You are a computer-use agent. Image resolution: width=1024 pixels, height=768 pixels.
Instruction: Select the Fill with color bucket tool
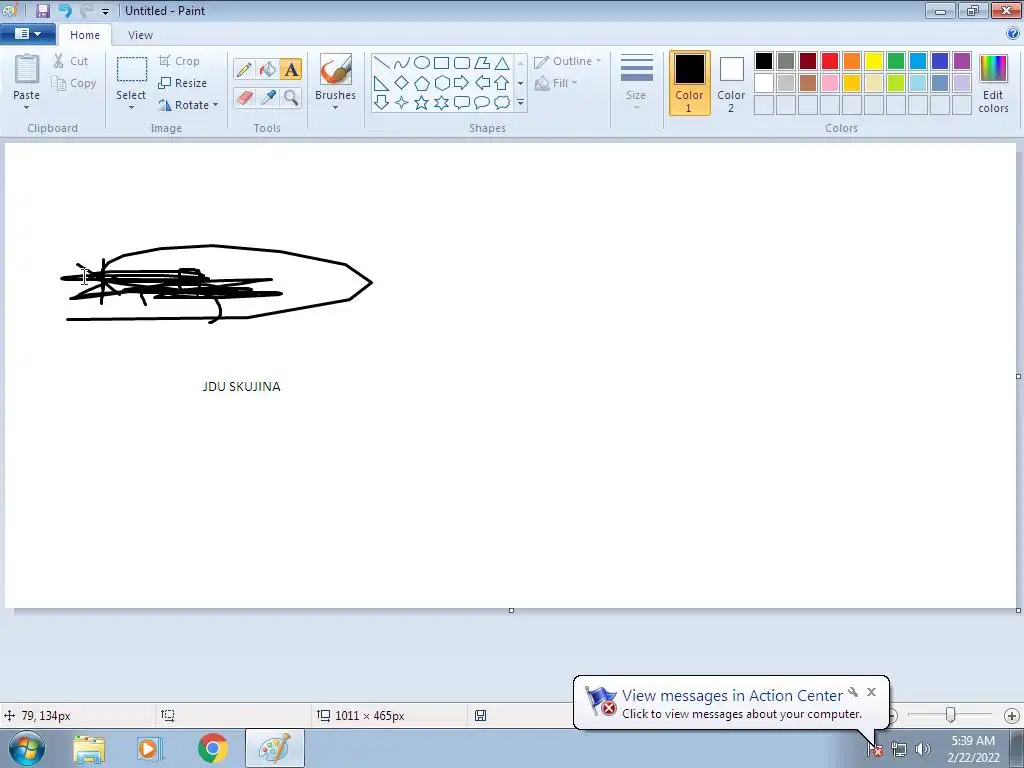click(x=268, y=69)
